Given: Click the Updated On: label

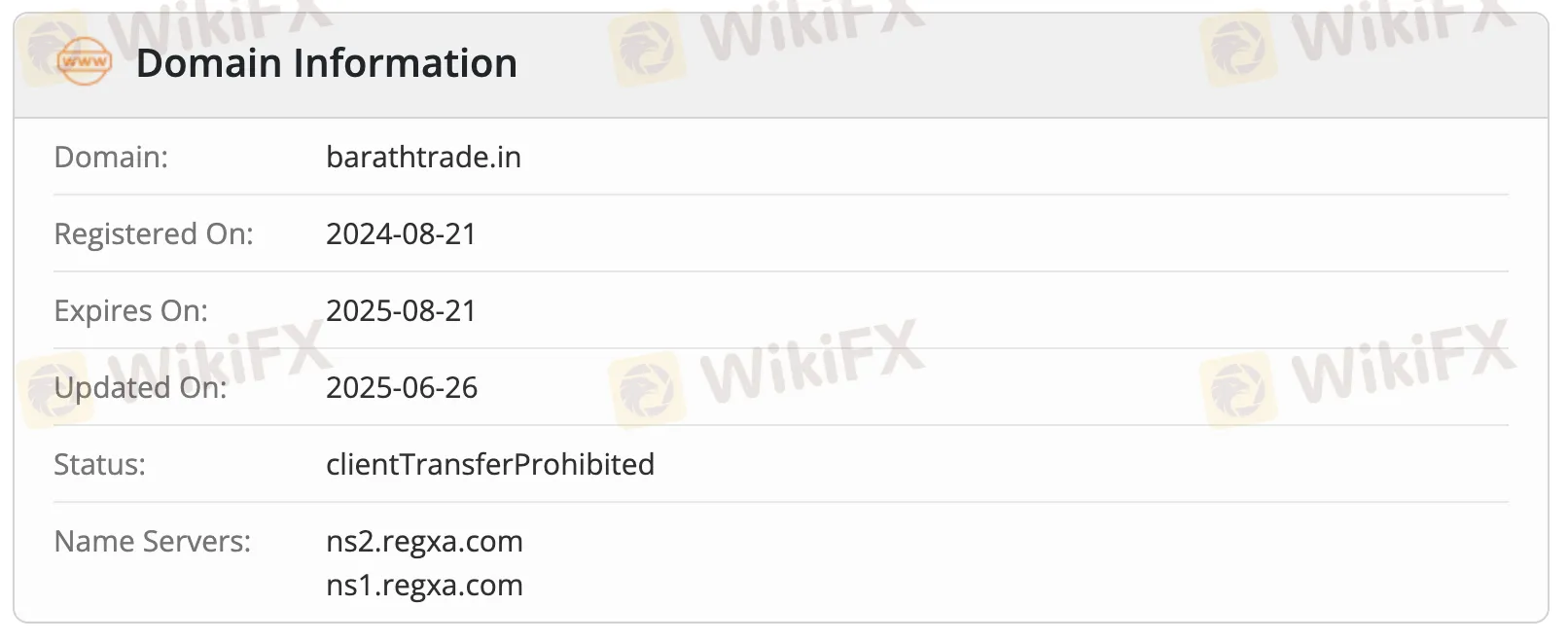Looking at the screenshot, I should tap(140, 387).
